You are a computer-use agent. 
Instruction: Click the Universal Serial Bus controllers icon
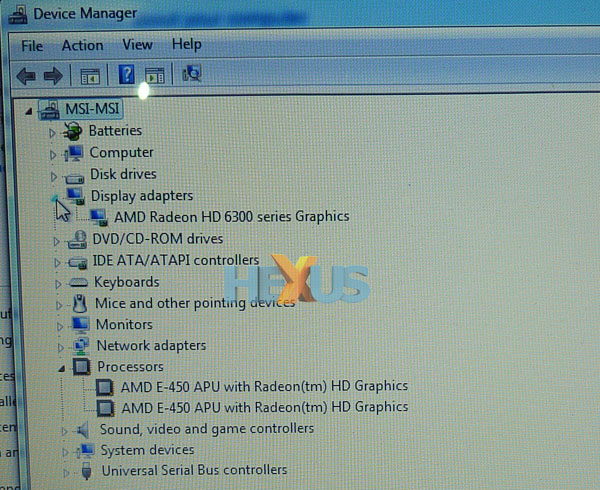coord(87,470)
